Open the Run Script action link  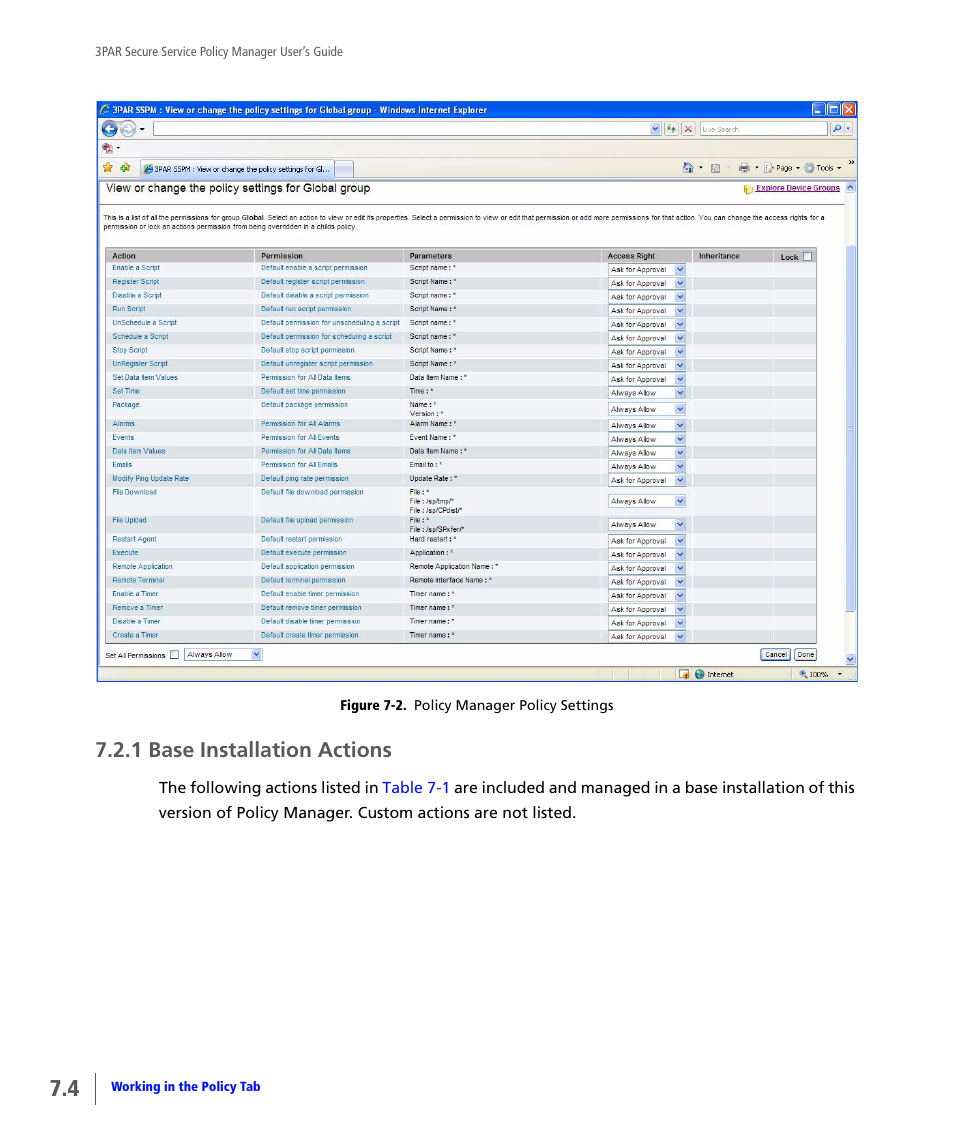(x=129, y=309)
